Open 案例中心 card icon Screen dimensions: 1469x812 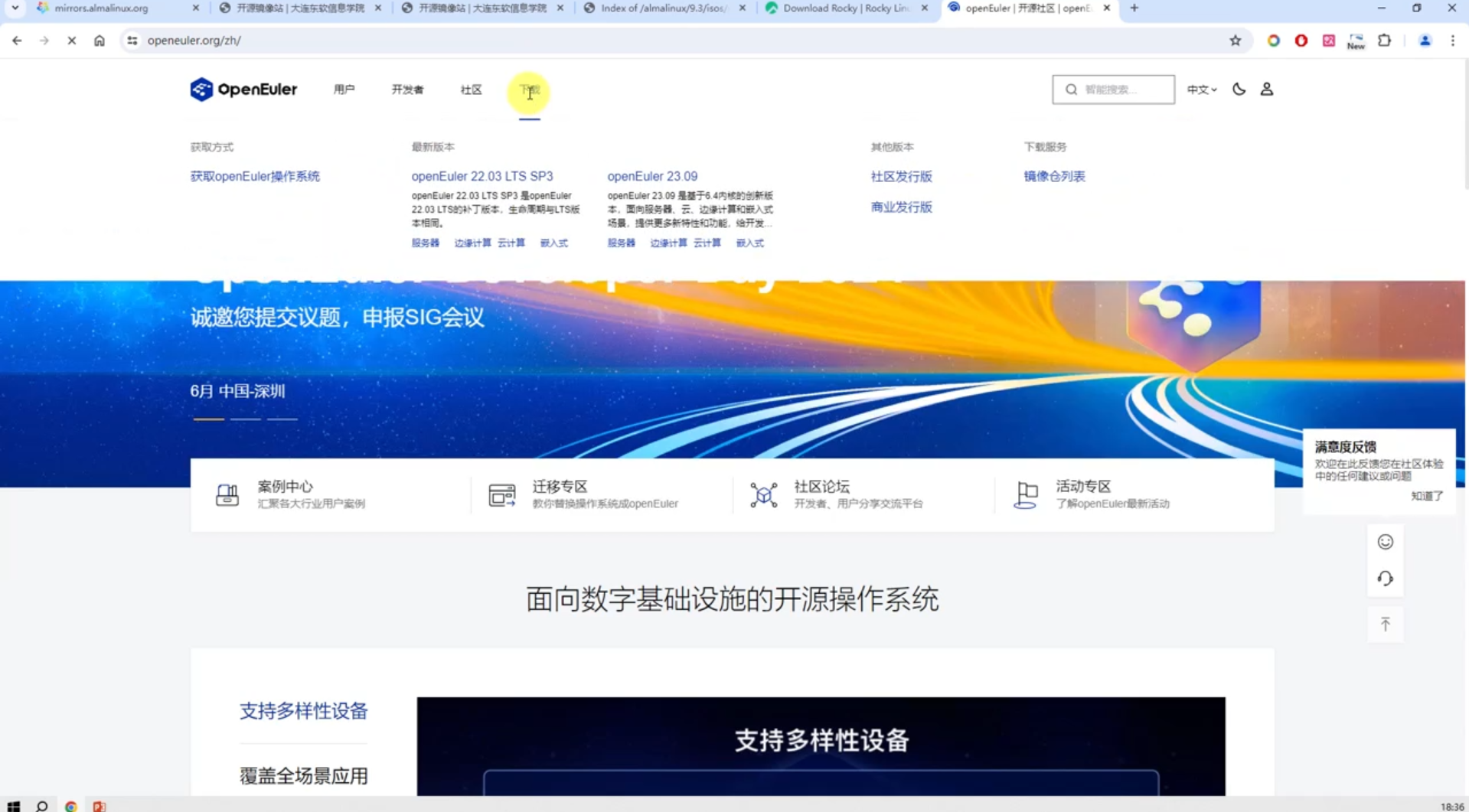pos(227,495)
